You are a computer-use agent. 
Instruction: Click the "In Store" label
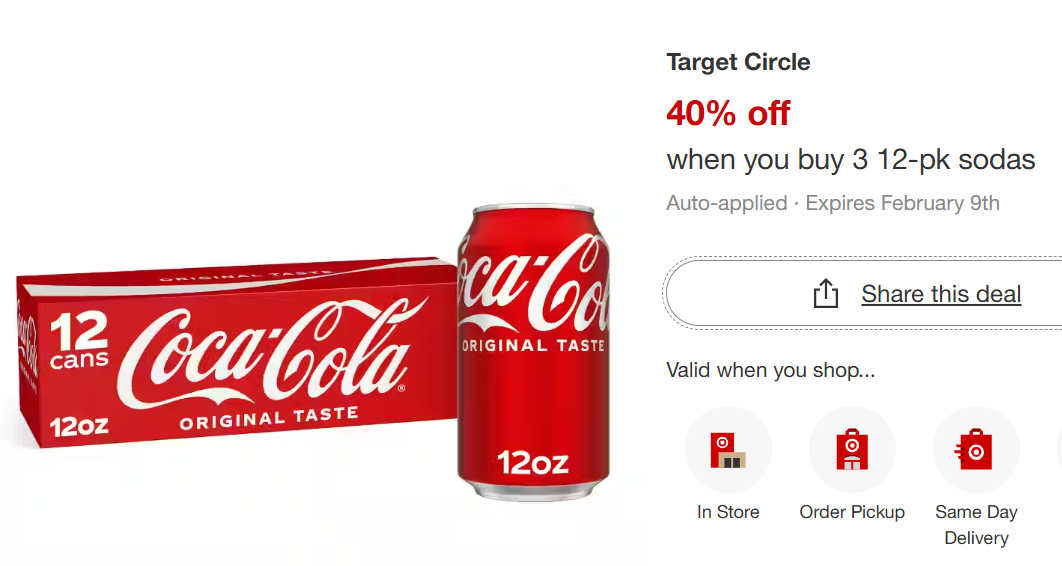pos(728,512)
